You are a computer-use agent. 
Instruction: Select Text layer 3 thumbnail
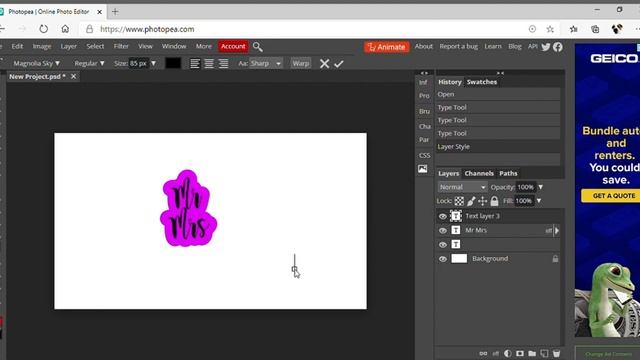pos(456,216)
